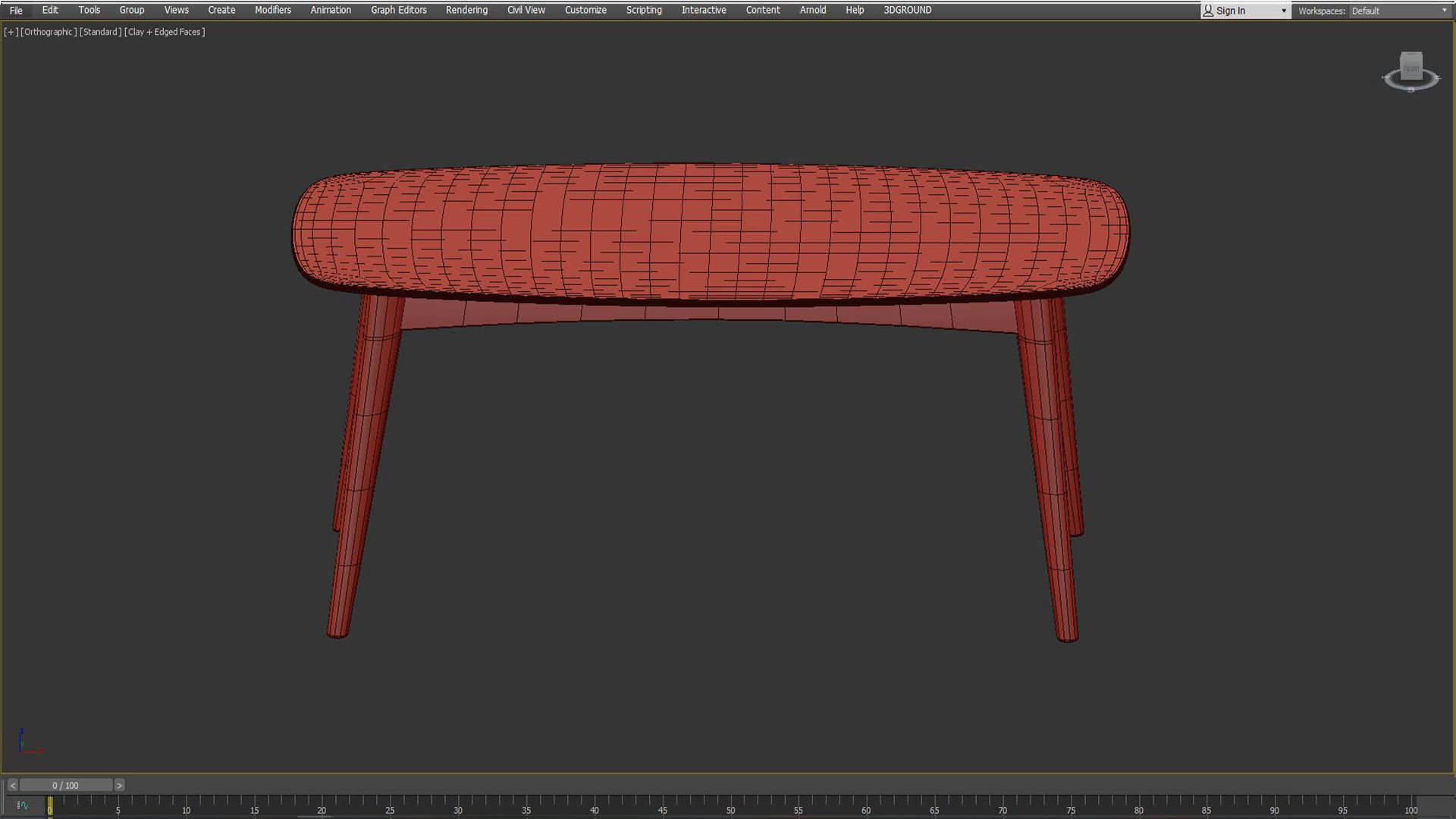Click the time slider 0 / 100 handle
Screen dimensions: 1456x819
coord(66,785)
